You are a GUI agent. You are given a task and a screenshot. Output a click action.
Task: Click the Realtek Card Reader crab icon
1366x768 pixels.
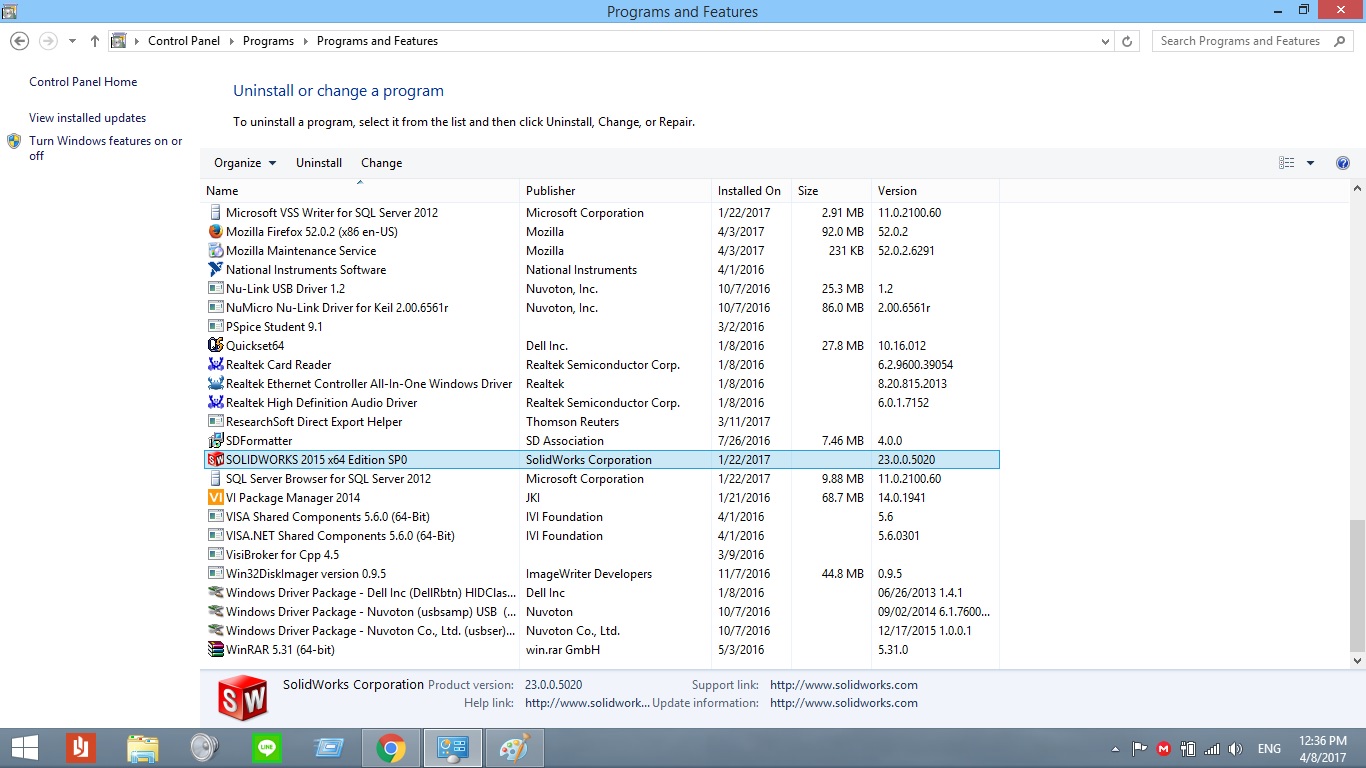(215, 365)
